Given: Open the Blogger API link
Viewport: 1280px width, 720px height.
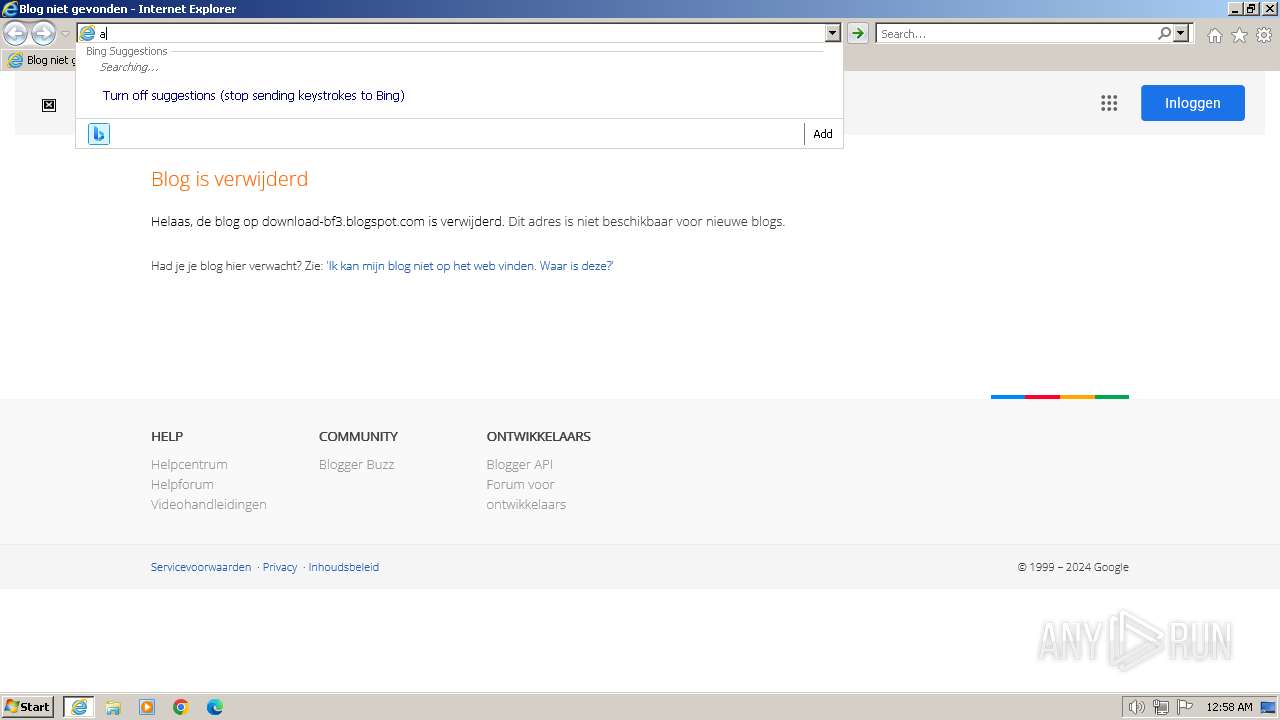Looking at the screenshot, I should [x=519, y=464].
